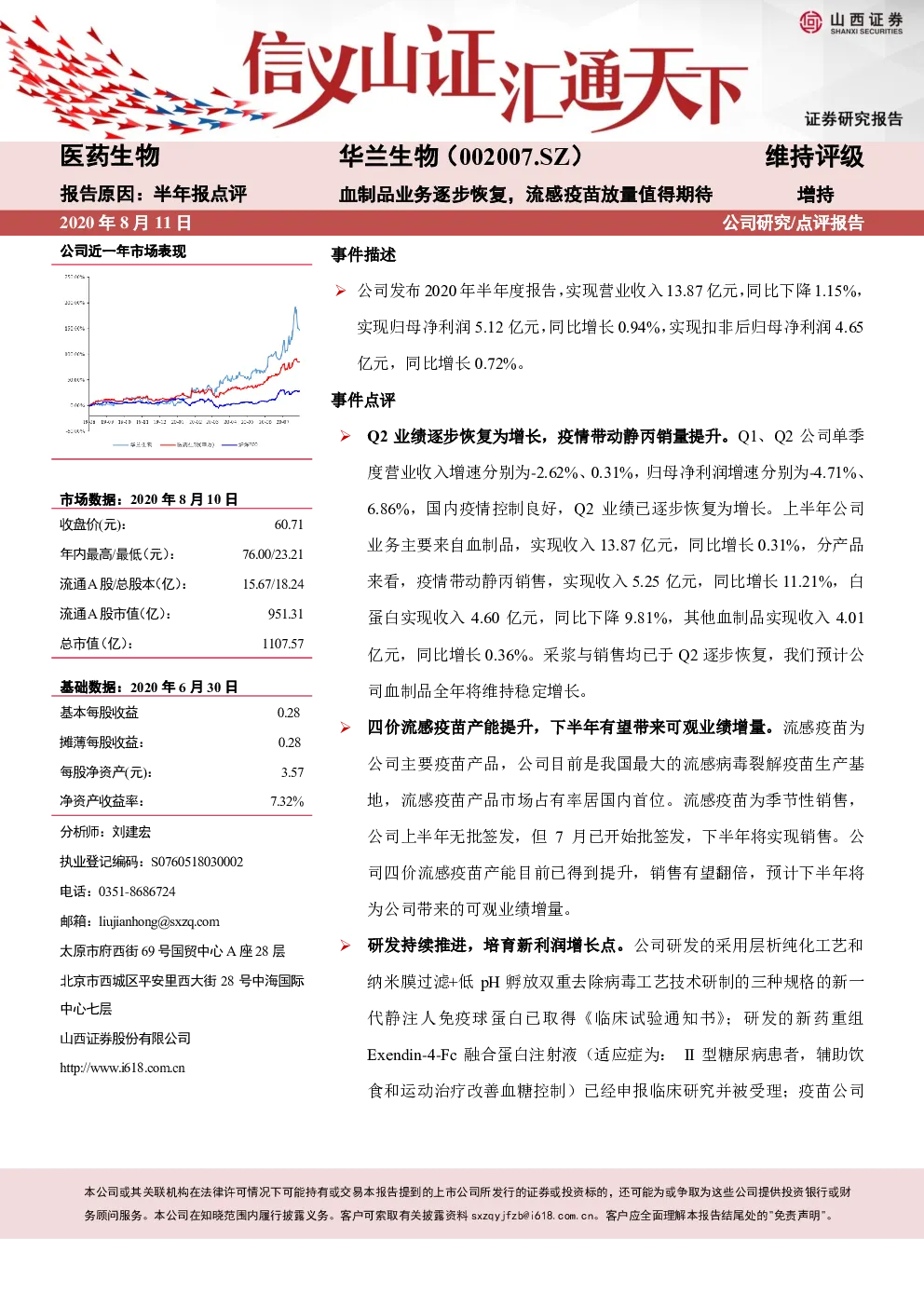Click the 信义山证汇通天下 banner title
The height and width of the screenshot is (1307, 924).
pos(495,78)
